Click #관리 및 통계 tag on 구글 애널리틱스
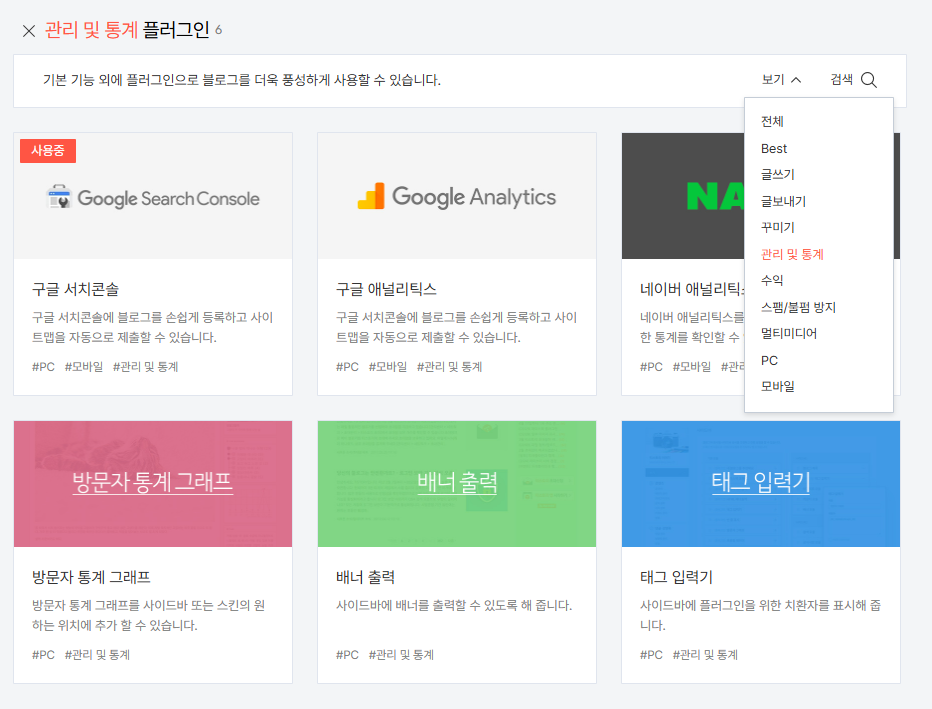The height and width of the screenshot is (709, 932). click(449, 367)
